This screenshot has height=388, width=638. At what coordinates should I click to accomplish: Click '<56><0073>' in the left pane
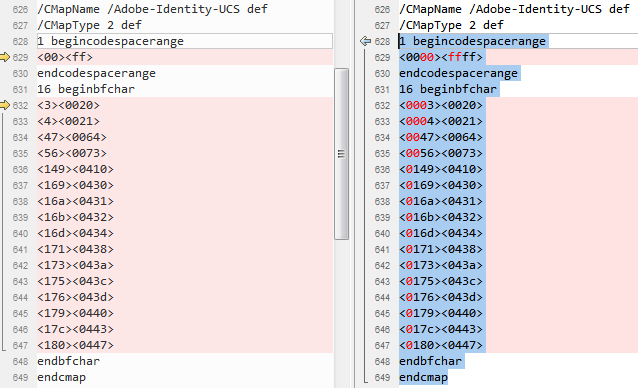[x=72, y=153]
